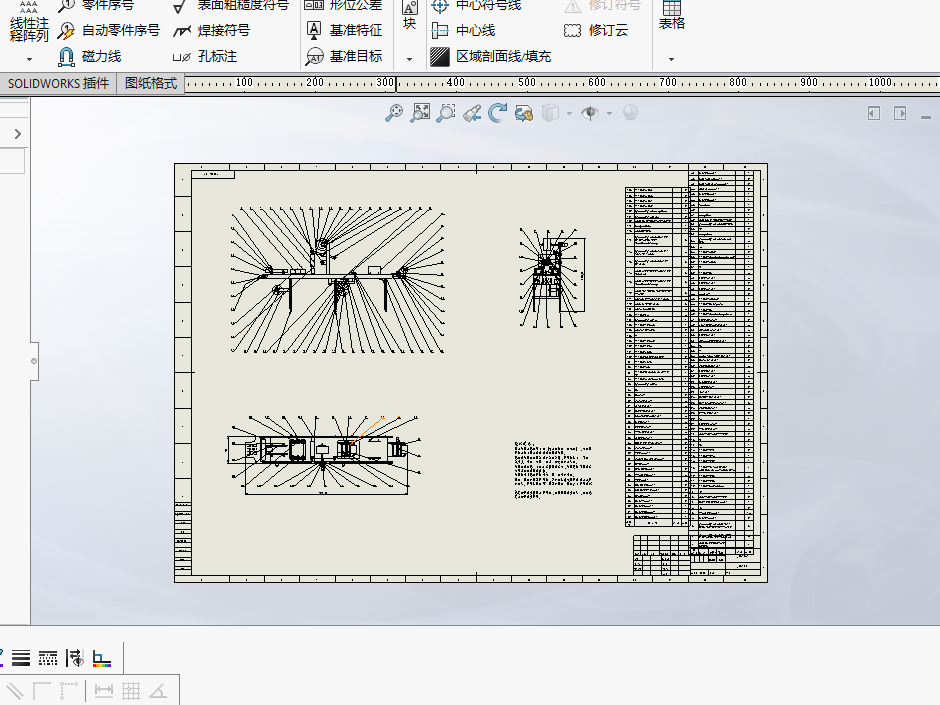Choose the Datum Target (基准目标) tool
The width and height of the screenshot is (940, 705).
pyautogui.click(x=344, y=57)
